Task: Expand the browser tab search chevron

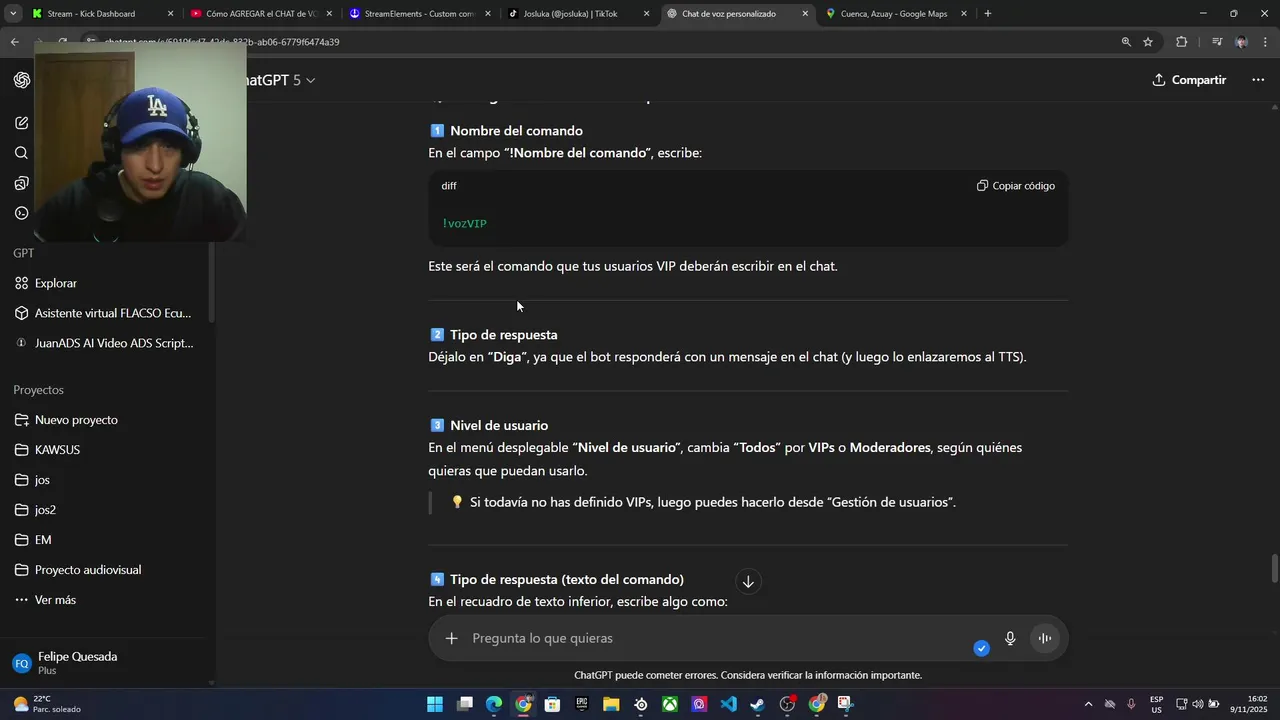Action: point(14,14)
